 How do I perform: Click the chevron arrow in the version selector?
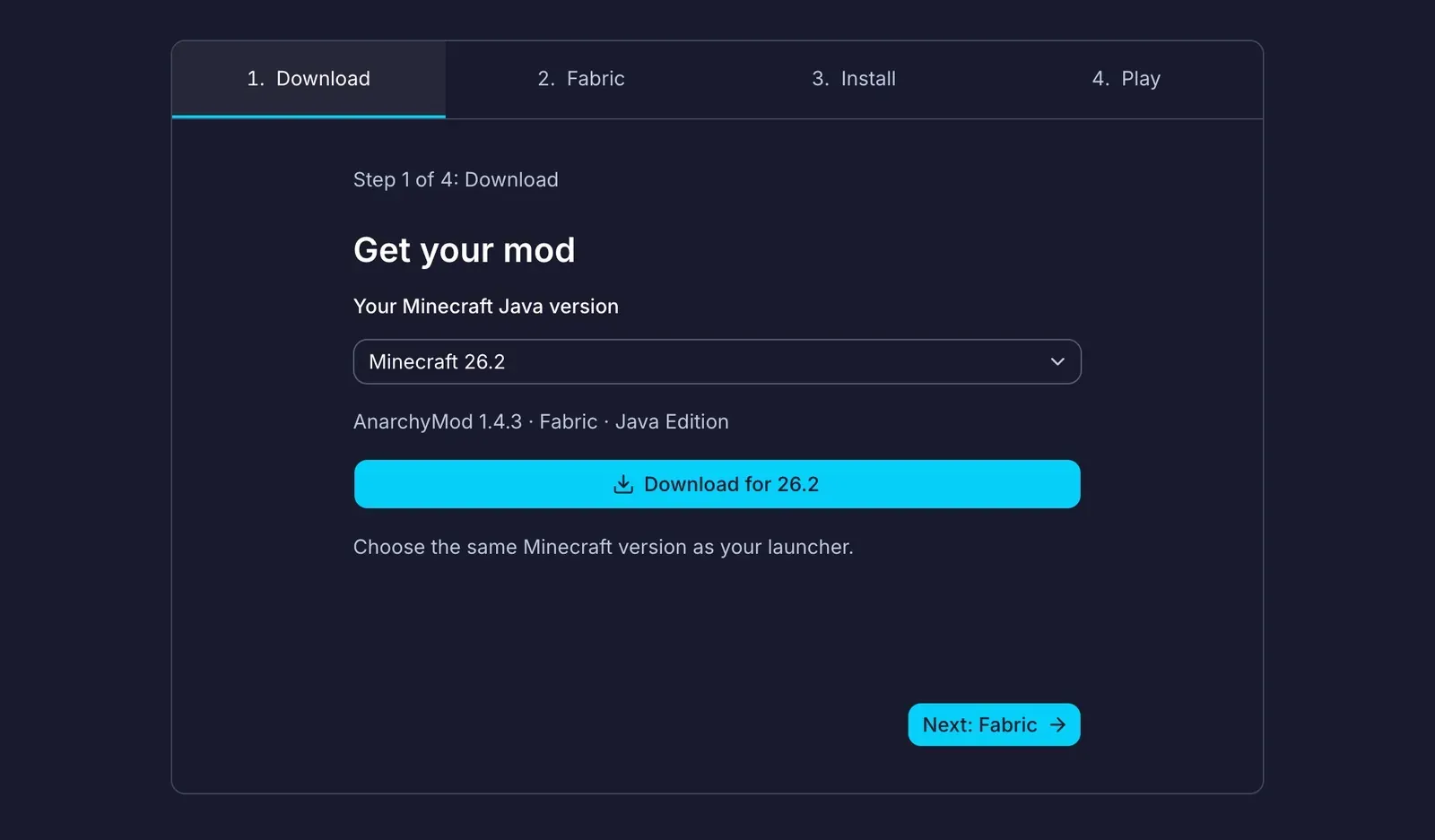click(1057, 361)
